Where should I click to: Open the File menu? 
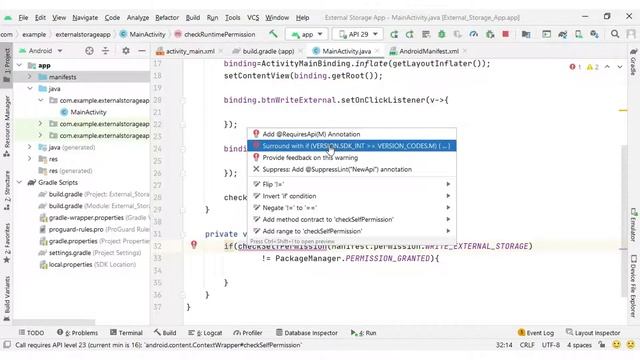point(23,18)
